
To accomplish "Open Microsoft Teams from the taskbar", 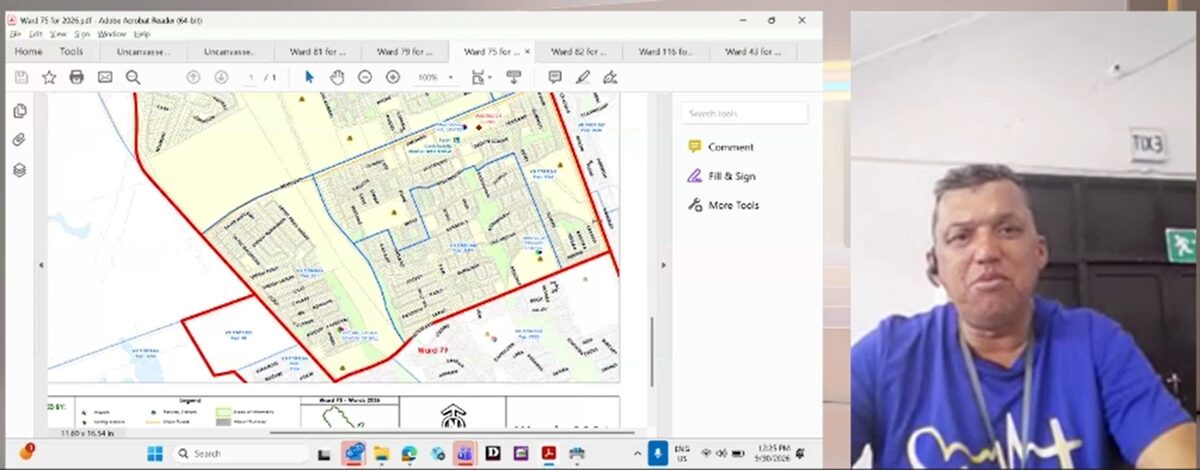I will coord(465,453).
